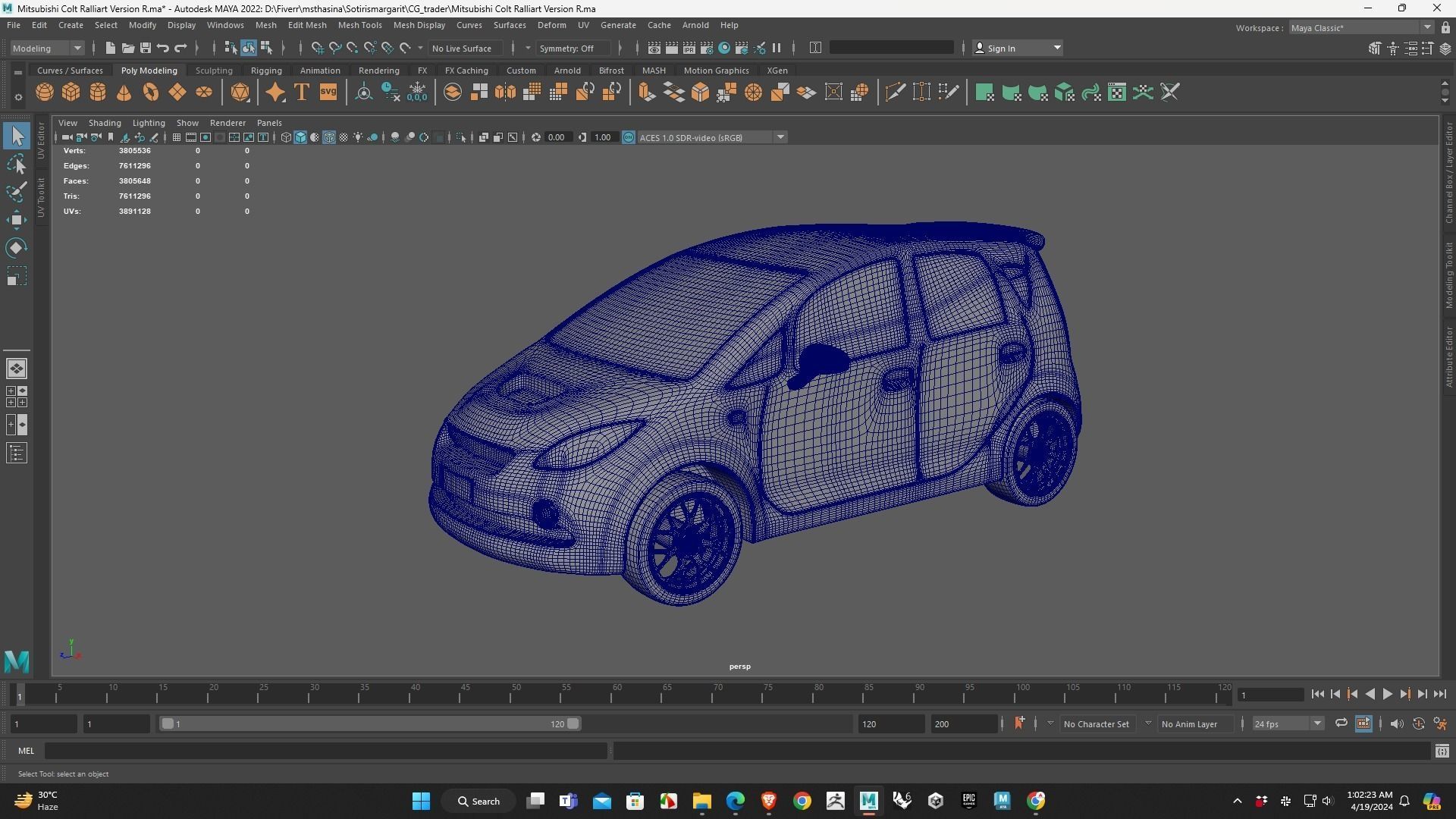Toggle viewport grid display
The height and width of the screenshot is (819, 1456).
click(176, 137)
